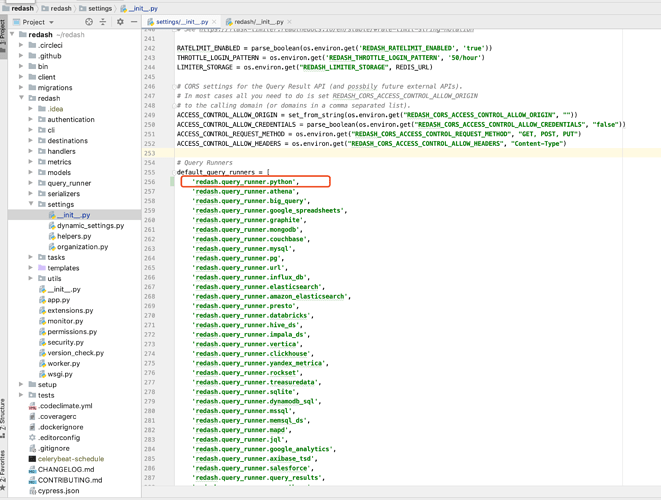Hide the Project panel with minimize icon

click(x=134, y=22)
